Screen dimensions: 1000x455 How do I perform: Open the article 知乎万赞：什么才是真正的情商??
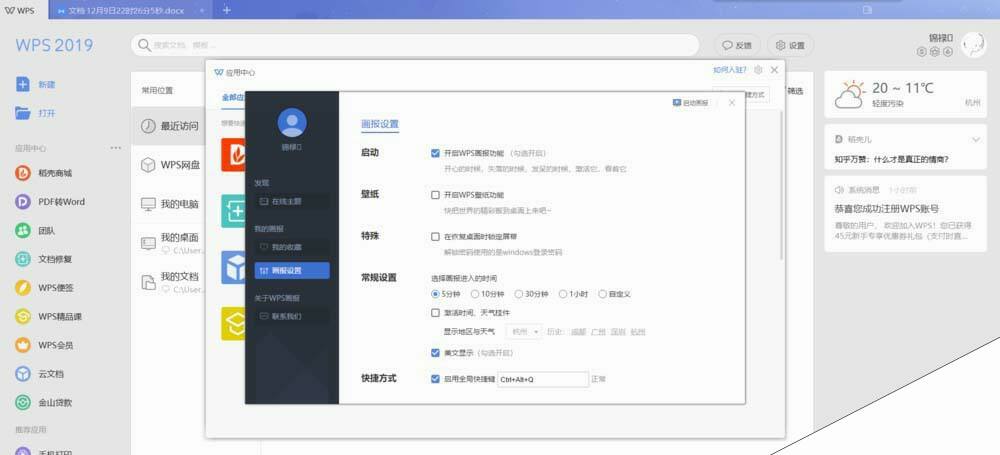tap(891, 160)
